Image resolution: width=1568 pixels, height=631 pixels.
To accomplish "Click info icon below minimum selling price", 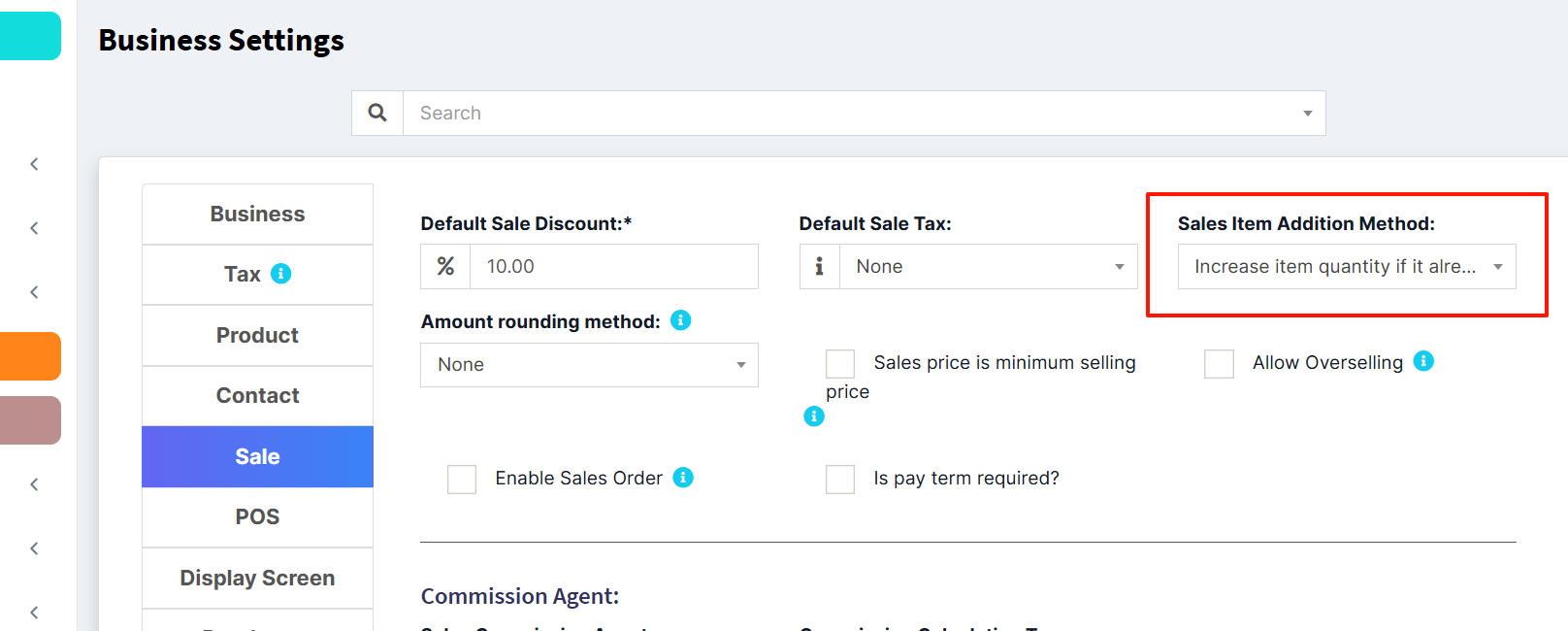I will coord(814,416).
